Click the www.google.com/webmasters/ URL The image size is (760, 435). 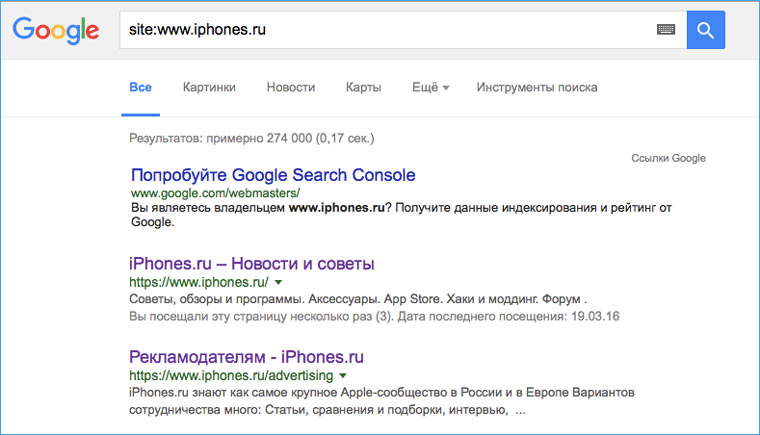click(215, 192)
